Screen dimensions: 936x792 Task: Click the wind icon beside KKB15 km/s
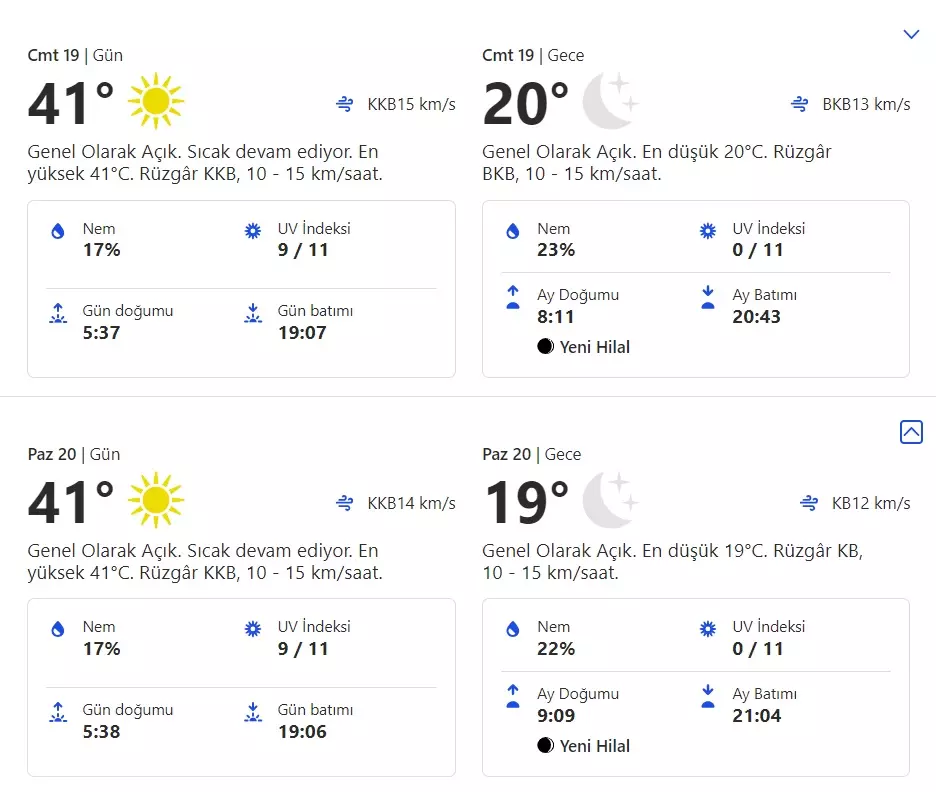(345, 104)
